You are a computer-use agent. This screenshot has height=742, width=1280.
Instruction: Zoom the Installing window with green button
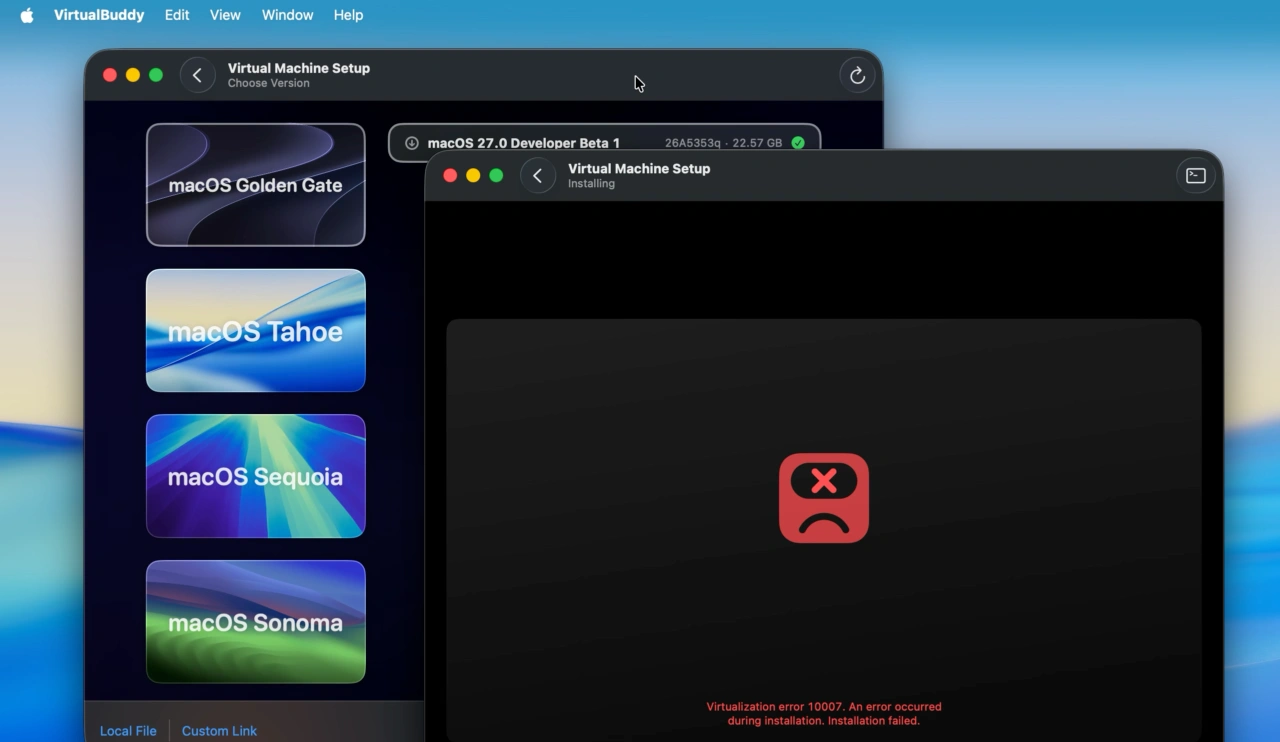click(x=496, y=176)
